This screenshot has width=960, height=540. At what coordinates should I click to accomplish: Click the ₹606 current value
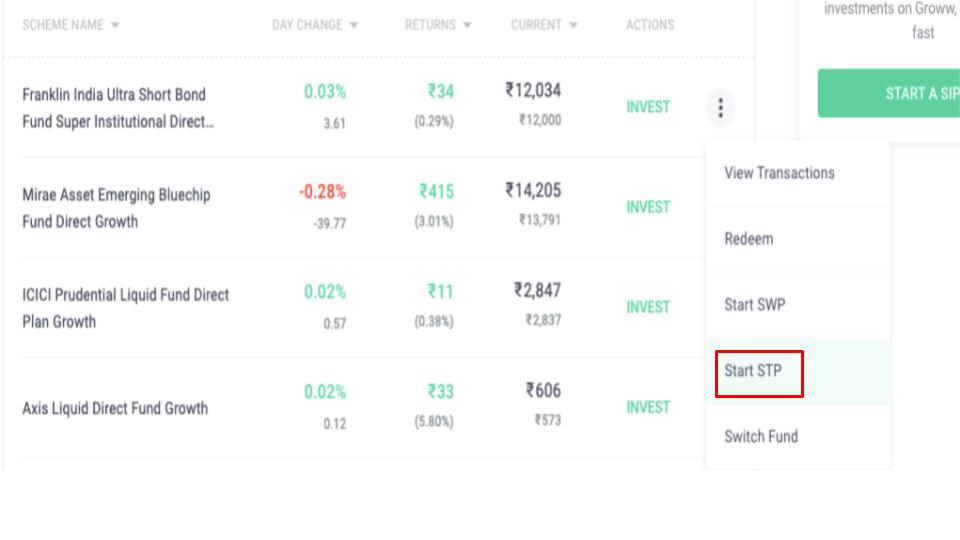coord(543,391)
